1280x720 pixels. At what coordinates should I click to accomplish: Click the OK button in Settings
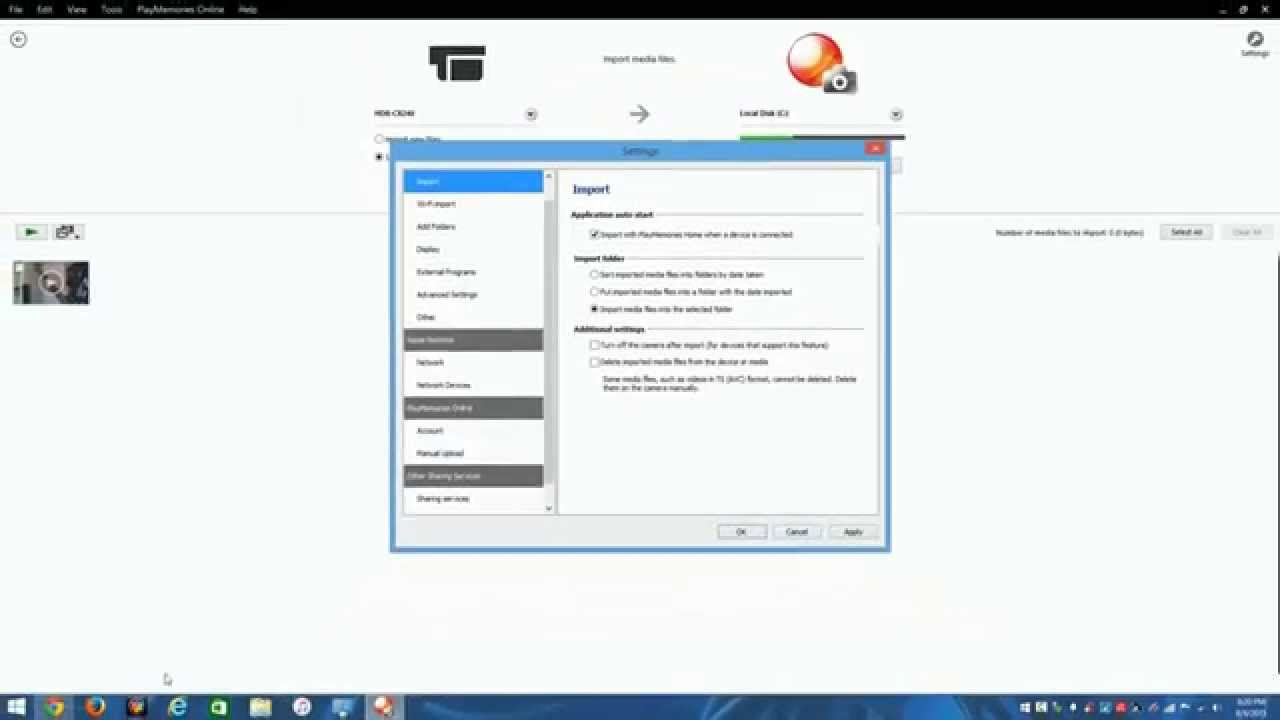pyautogui.click(x=742, y=532)
